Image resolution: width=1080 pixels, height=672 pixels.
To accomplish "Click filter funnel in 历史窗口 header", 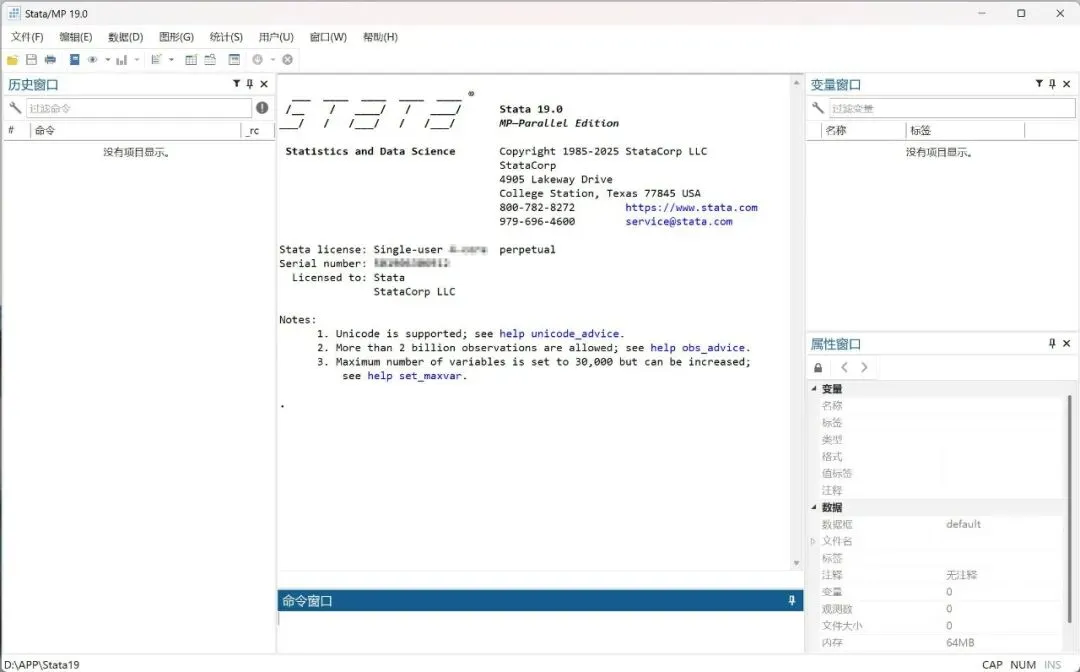I will 236,83.
